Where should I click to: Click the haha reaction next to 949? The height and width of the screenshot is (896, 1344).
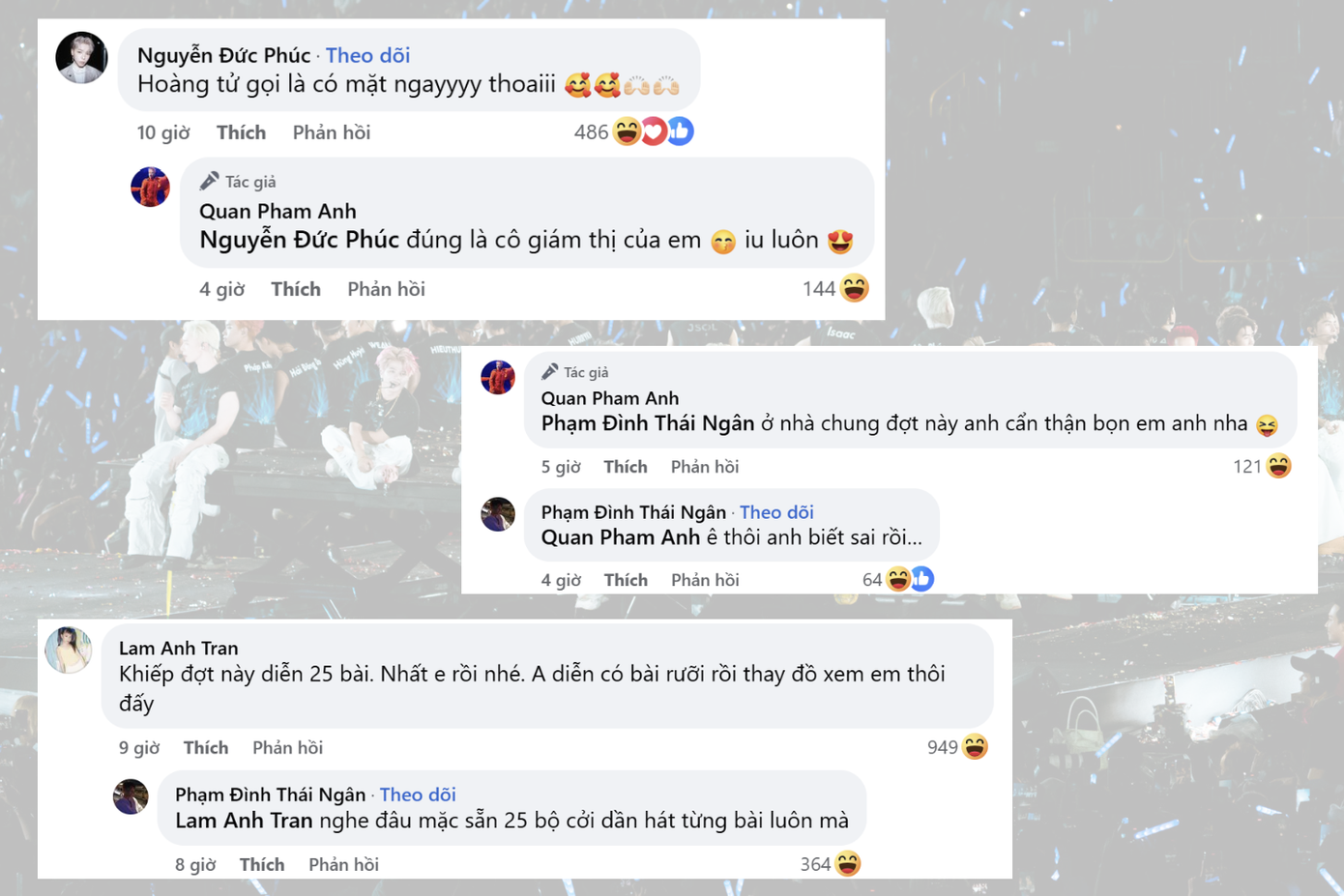pyautogui.click(x=975, y=747)
